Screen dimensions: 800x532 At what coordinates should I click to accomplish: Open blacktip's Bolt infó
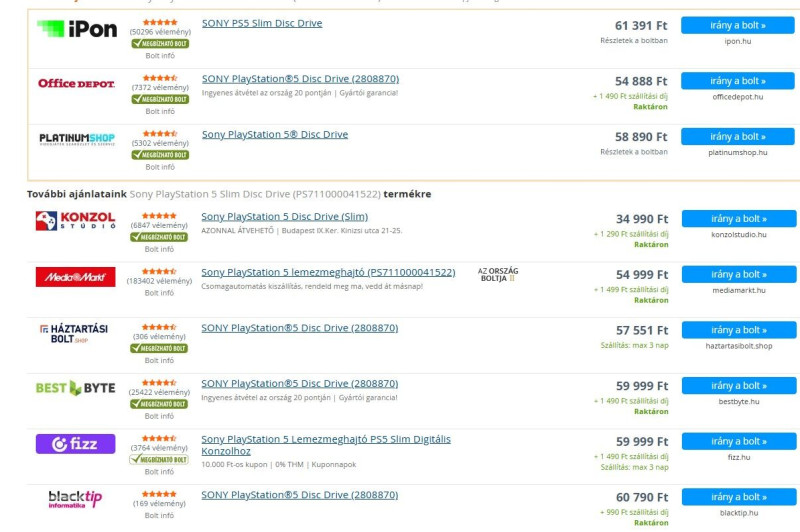coord(159,515)
